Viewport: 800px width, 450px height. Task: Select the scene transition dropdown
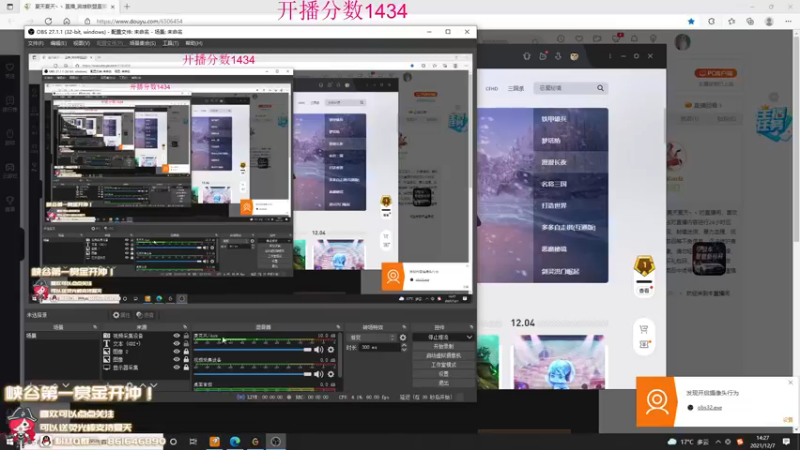point(371,337)
